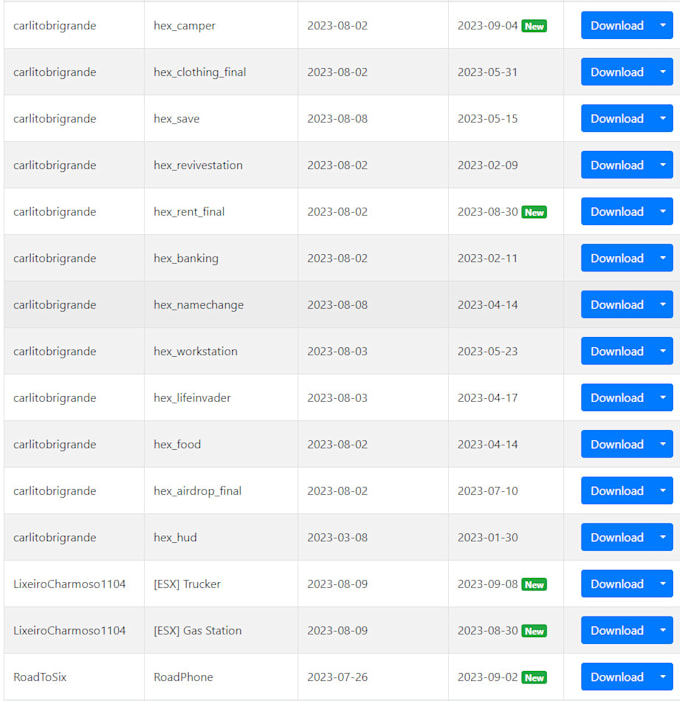Click the New badge on hex_camper row
Viewport: 680px width, 701px height.
(x=534, y=26)
